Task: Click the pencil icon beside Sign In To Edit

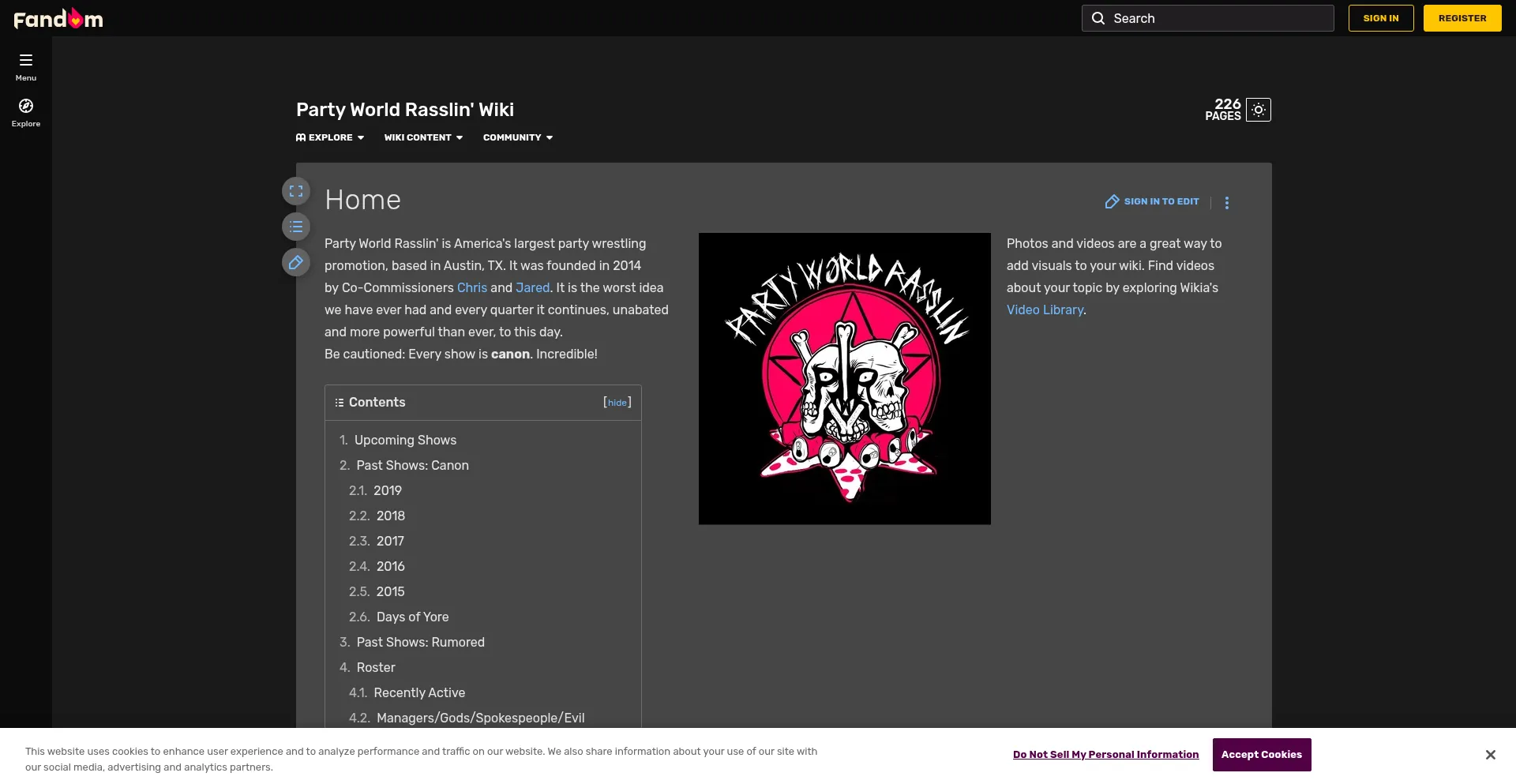Action: coord(1112,202)
